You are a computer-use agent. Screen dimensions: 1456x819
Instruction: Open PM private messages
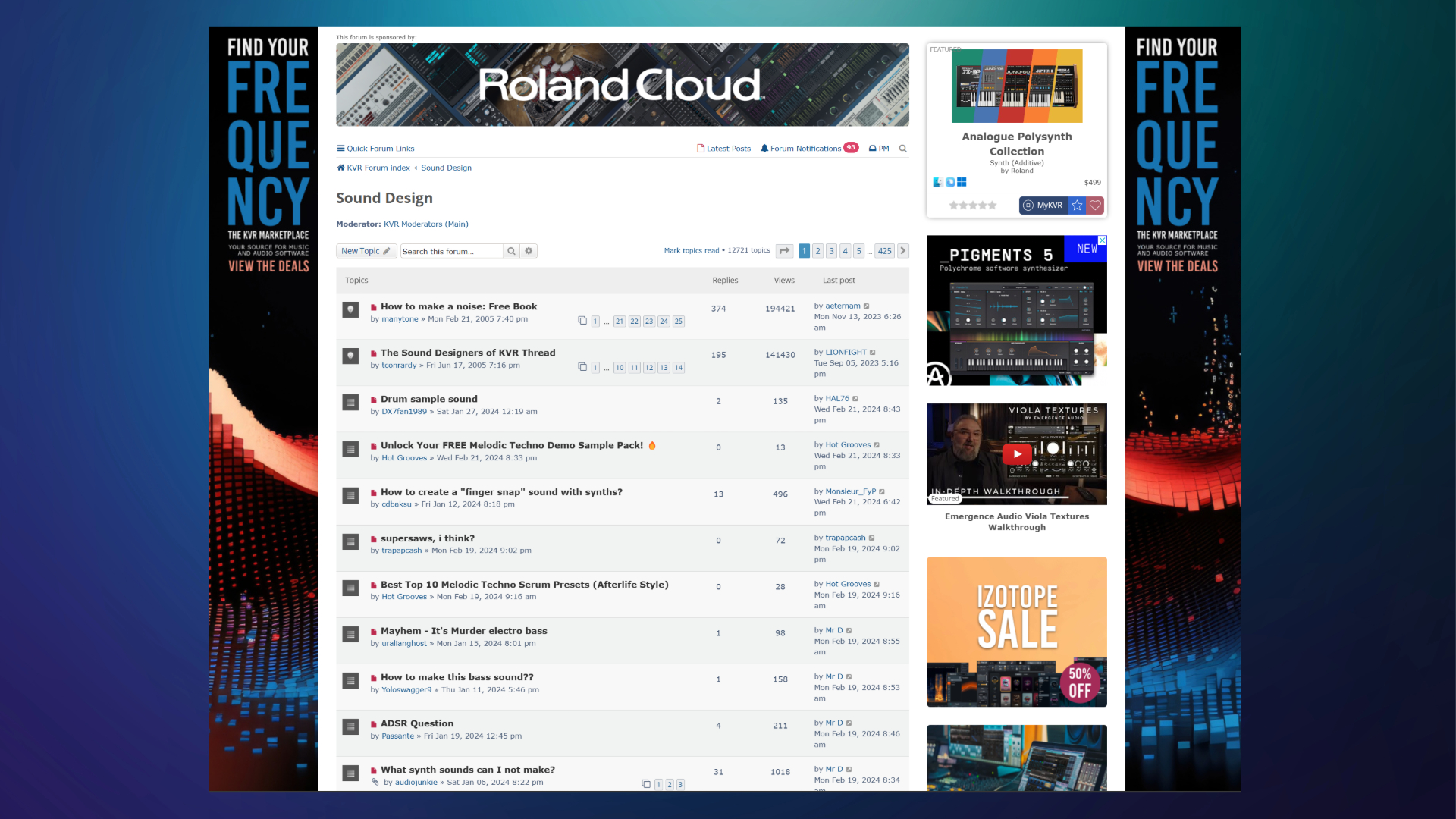click(879, 149)
